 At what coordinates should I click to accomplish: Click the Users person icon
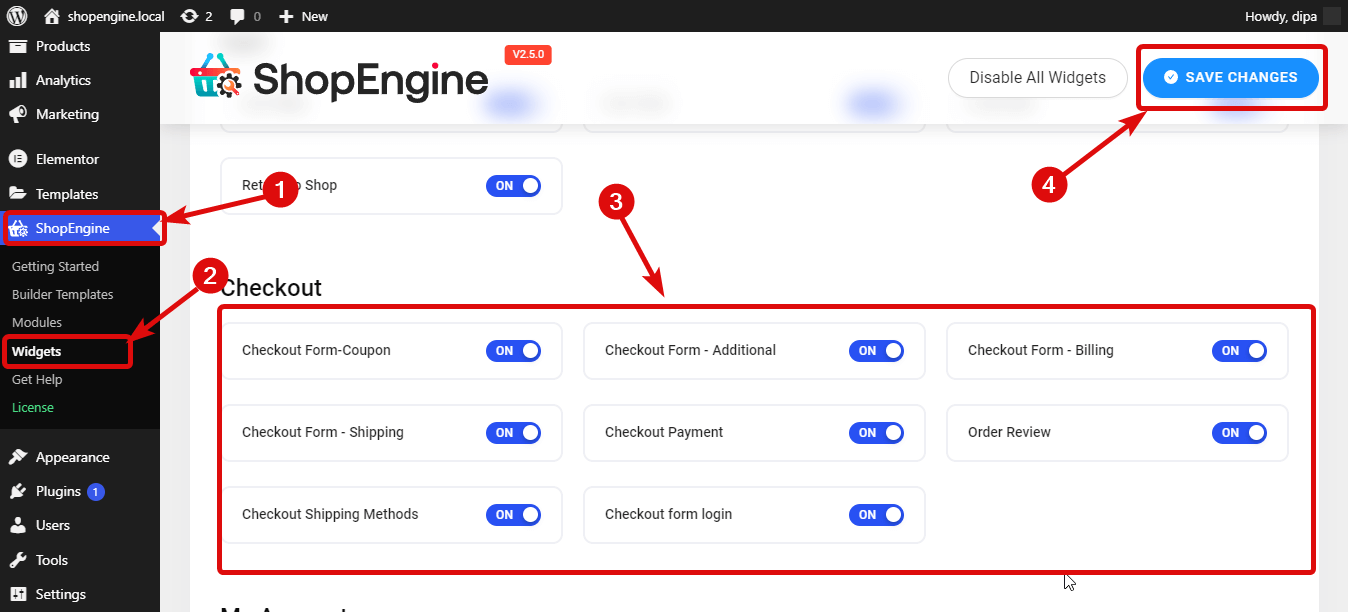(17, 525)
